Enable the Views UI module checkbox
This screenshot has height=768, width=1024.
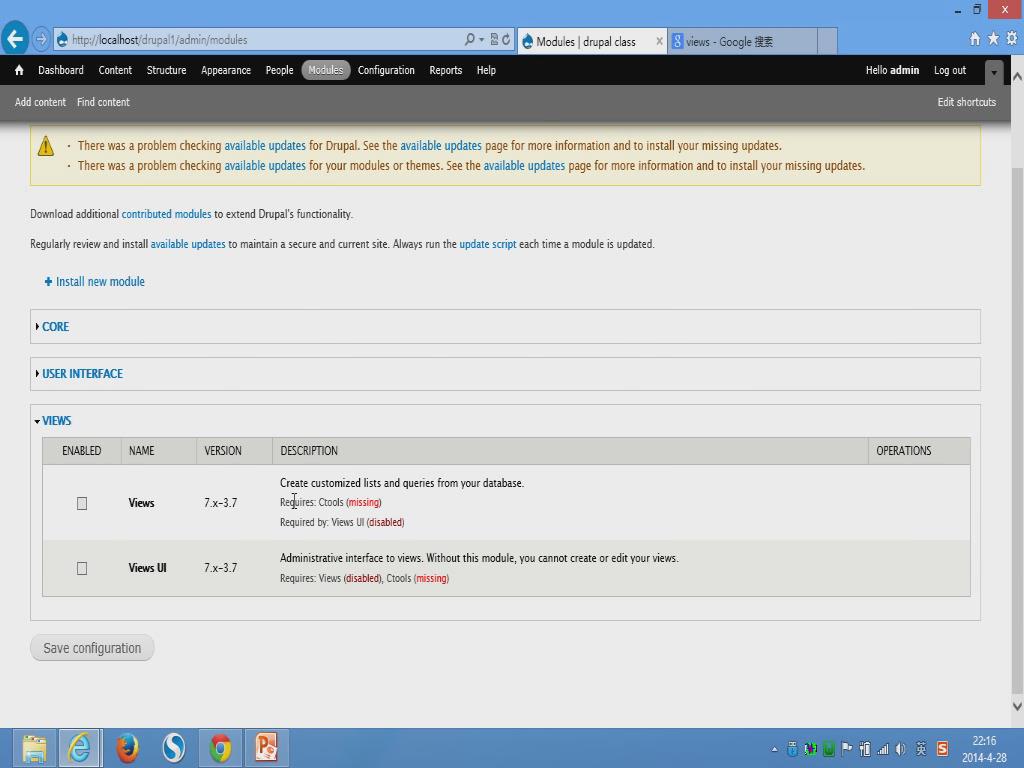click(x=82, y=568)
